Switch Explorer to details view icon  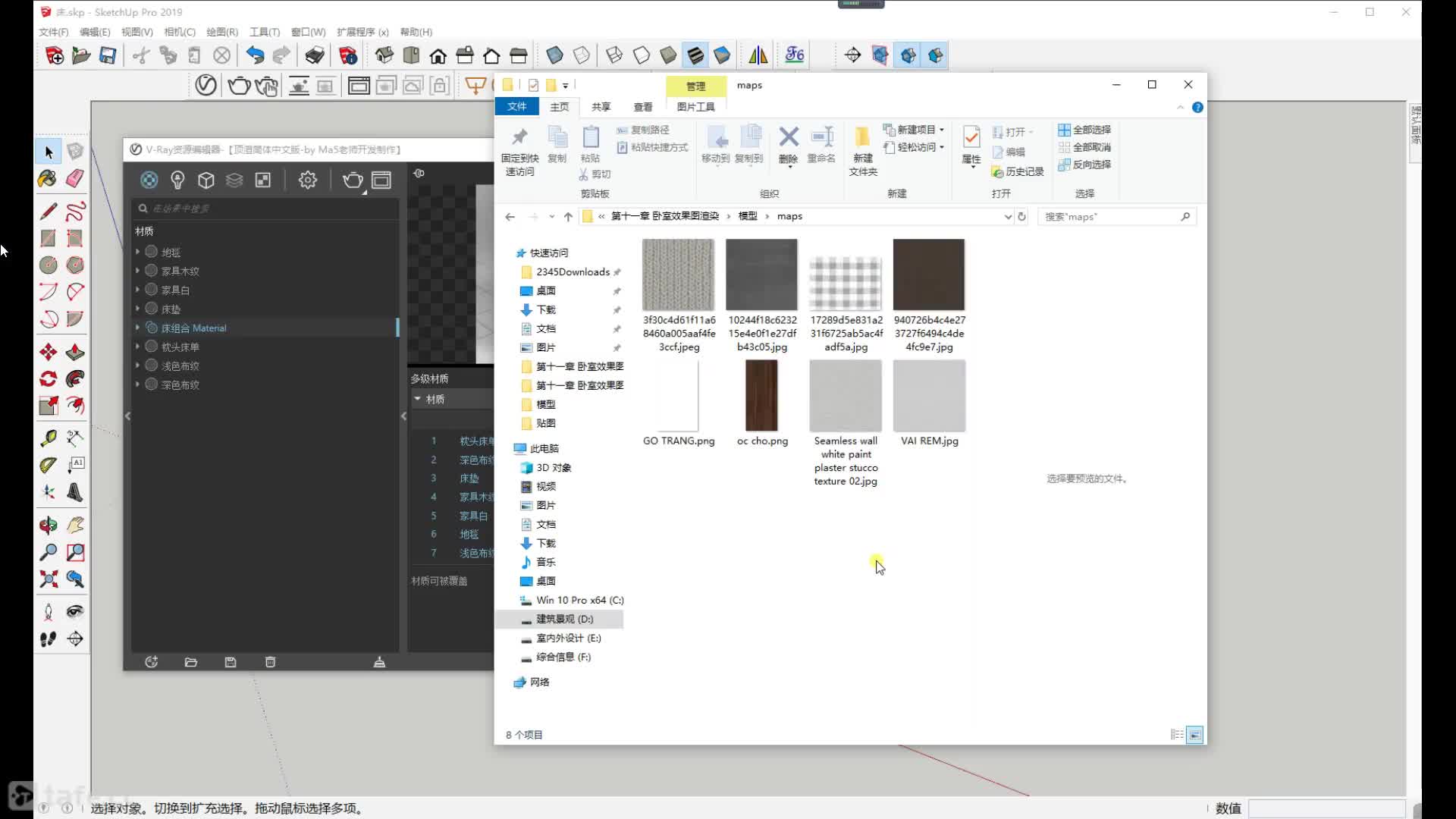tap(1177, 734)
